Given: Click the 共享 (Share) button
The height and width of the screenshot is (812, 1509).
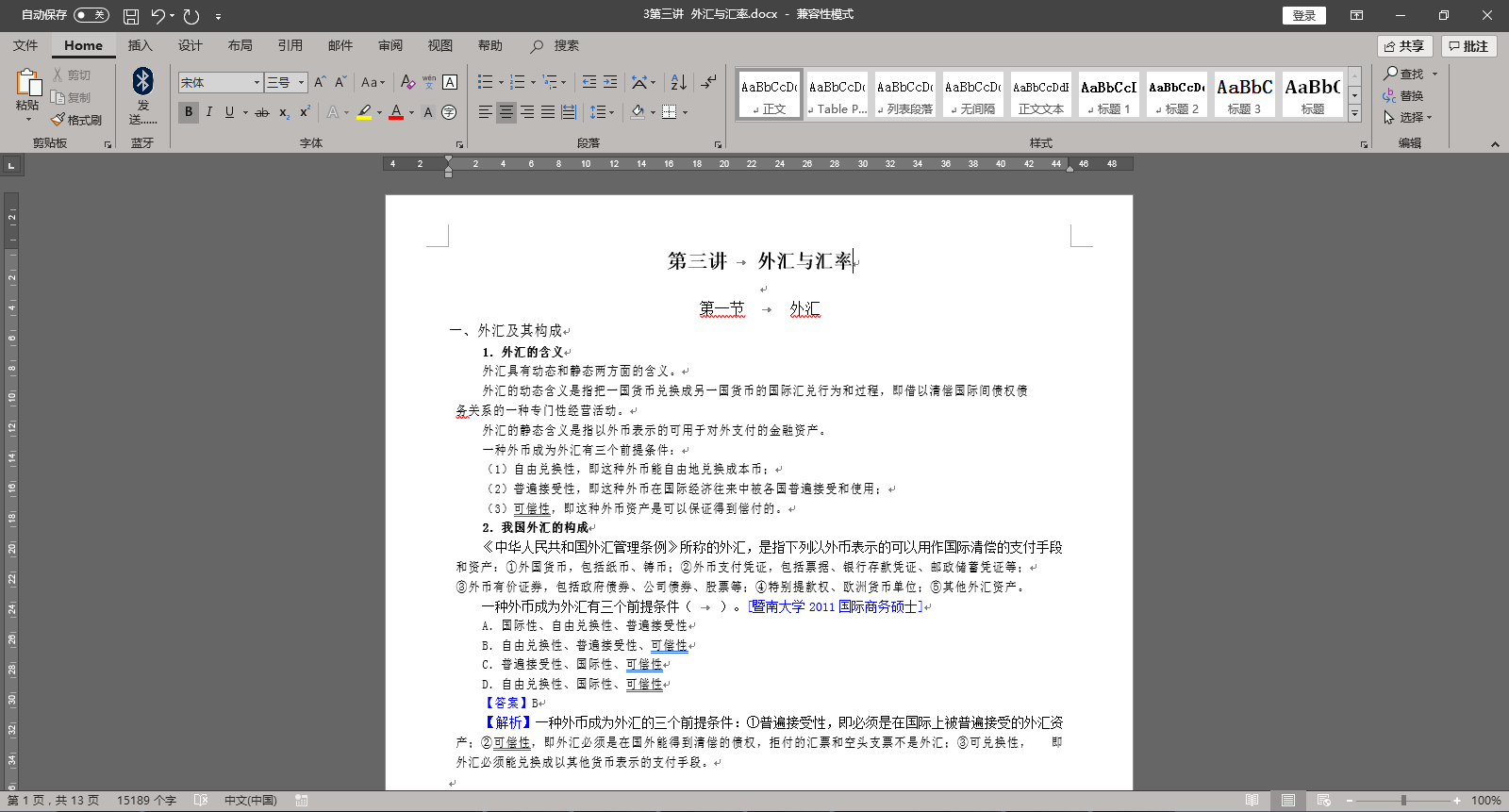Looking at the screenshot, I should pyautogui.click(x=1404, y=46).
